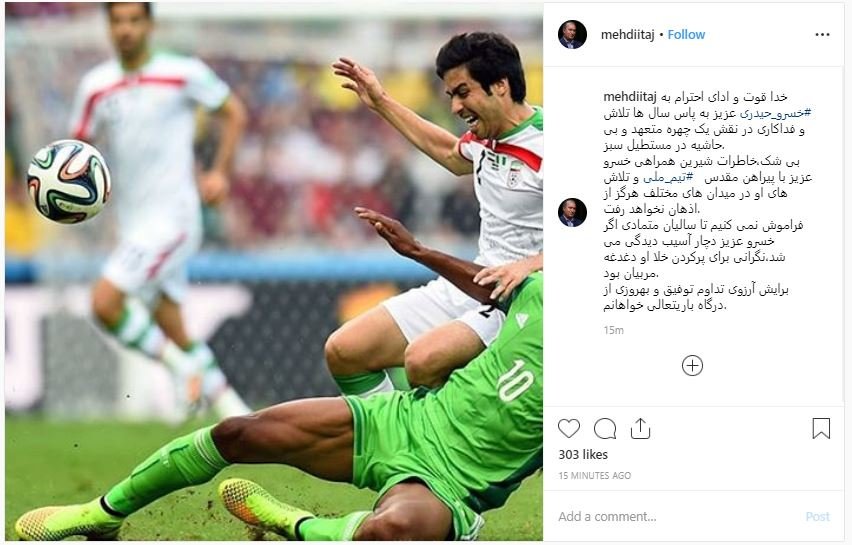Open mehdiitaj username in header
The width and height of the screenshot is (852, 545).
click(628, 35)
